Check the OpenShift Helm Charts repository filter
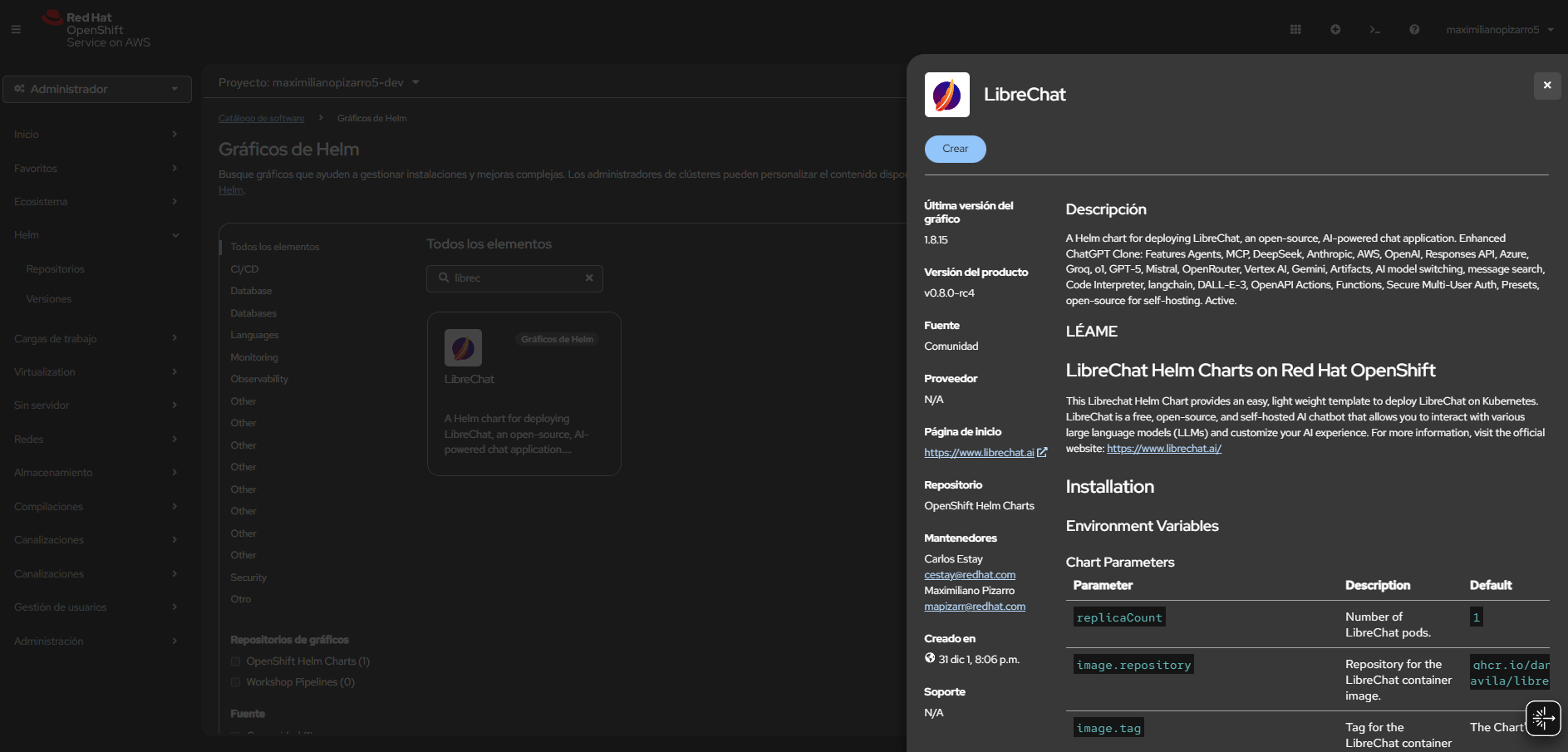 pos(236,661)
